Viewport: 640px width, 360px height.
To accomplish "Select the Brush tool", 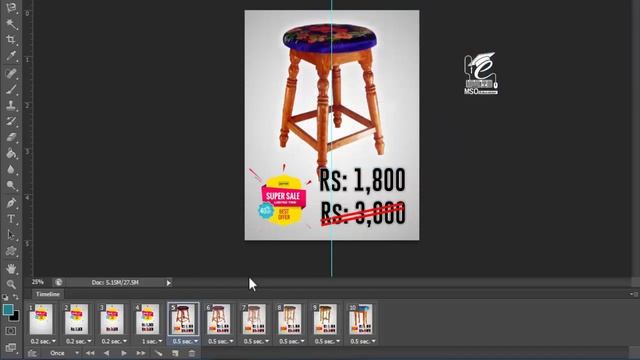I will pos(11,89).
